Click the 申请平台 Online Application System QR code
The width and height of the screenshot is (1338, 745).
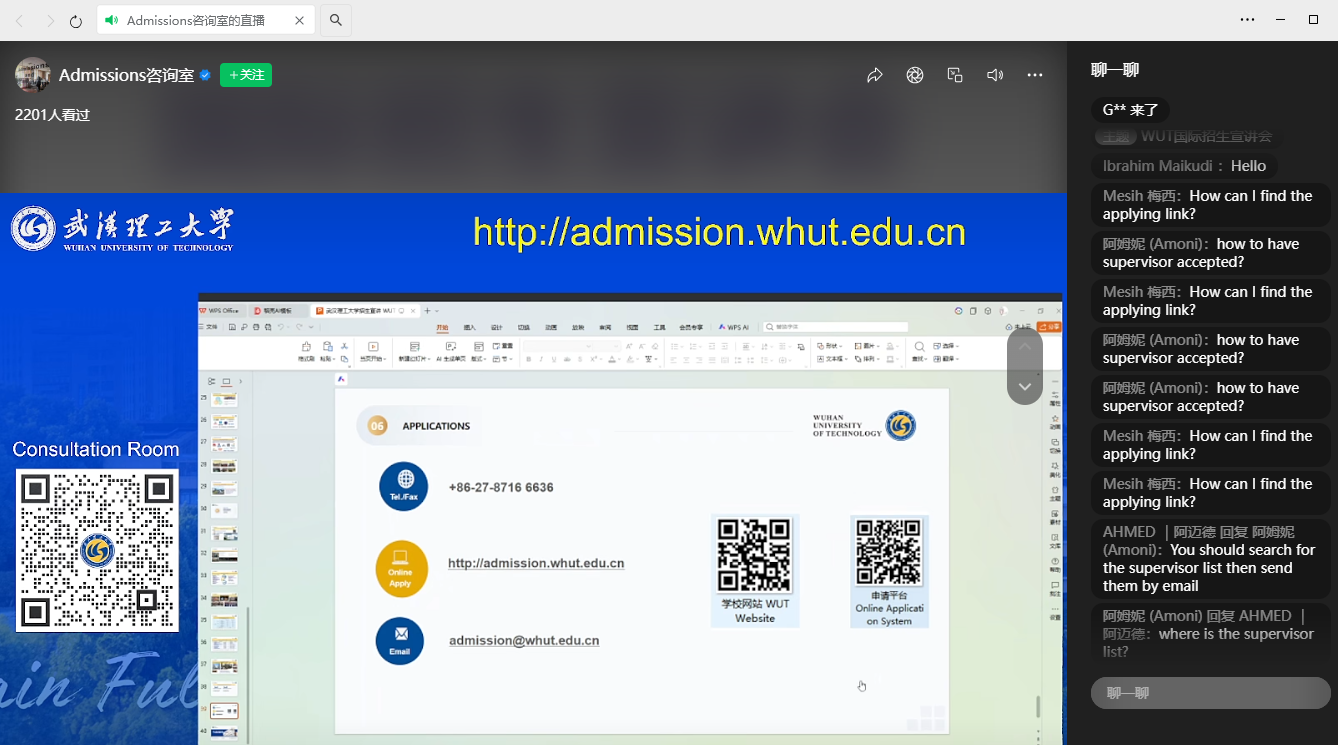tap(889, 553)
